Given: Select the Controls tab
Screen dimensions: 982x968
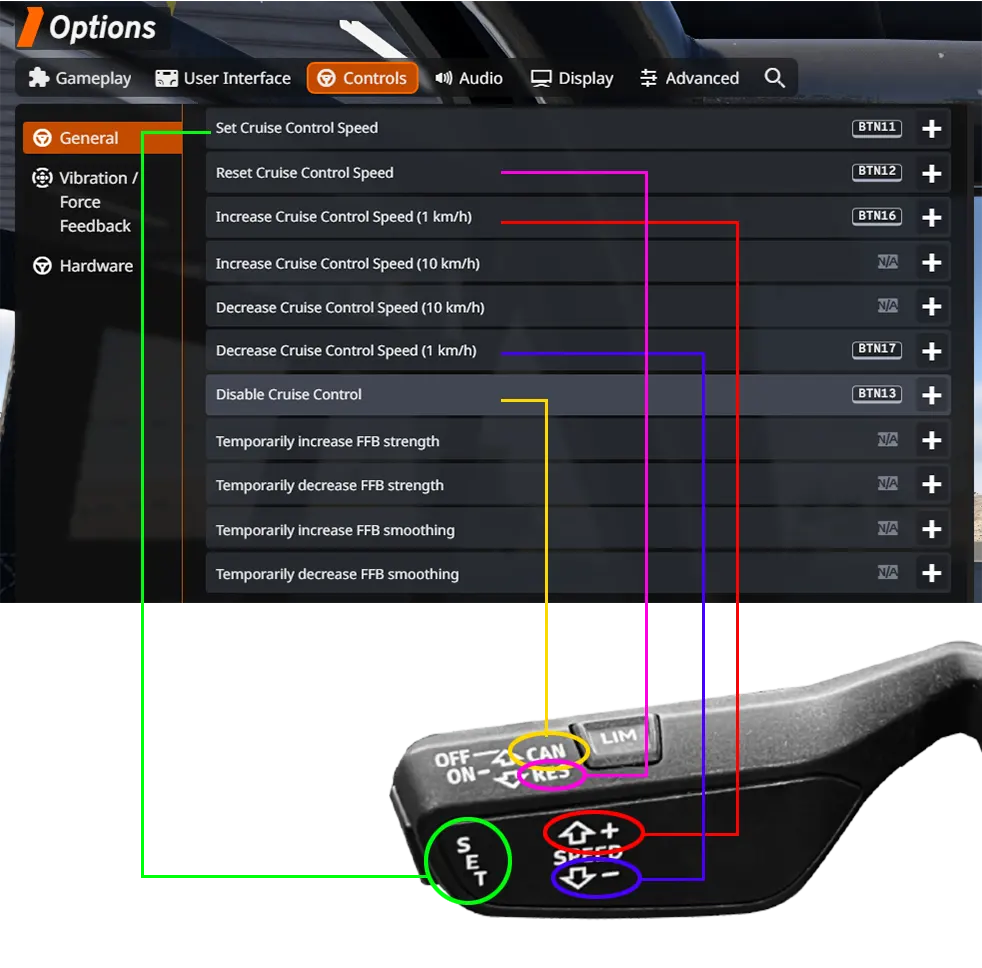Looking at the screenshot, I should pos(363,78).
